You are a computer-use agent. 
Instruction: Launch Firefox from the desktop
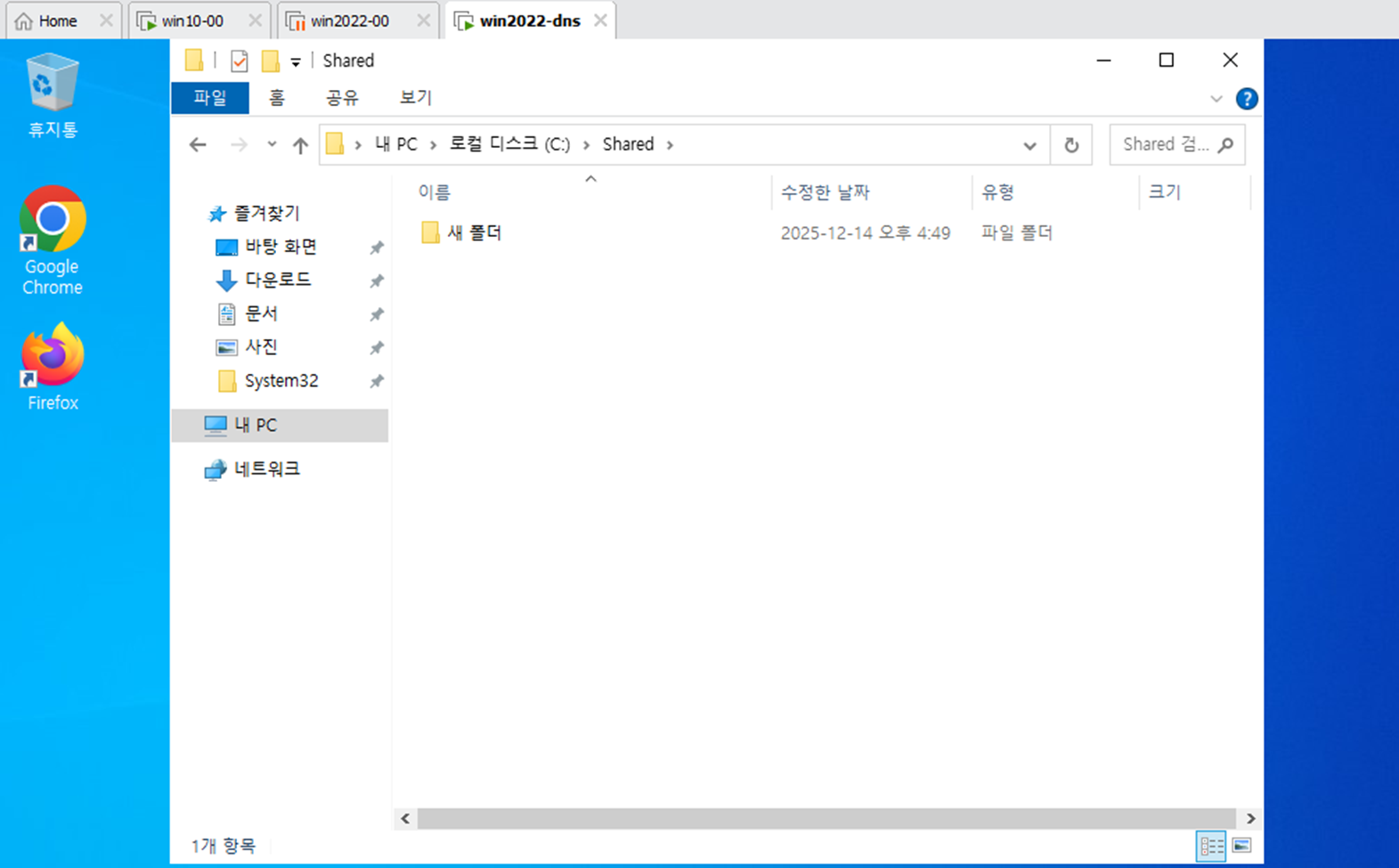53,367
